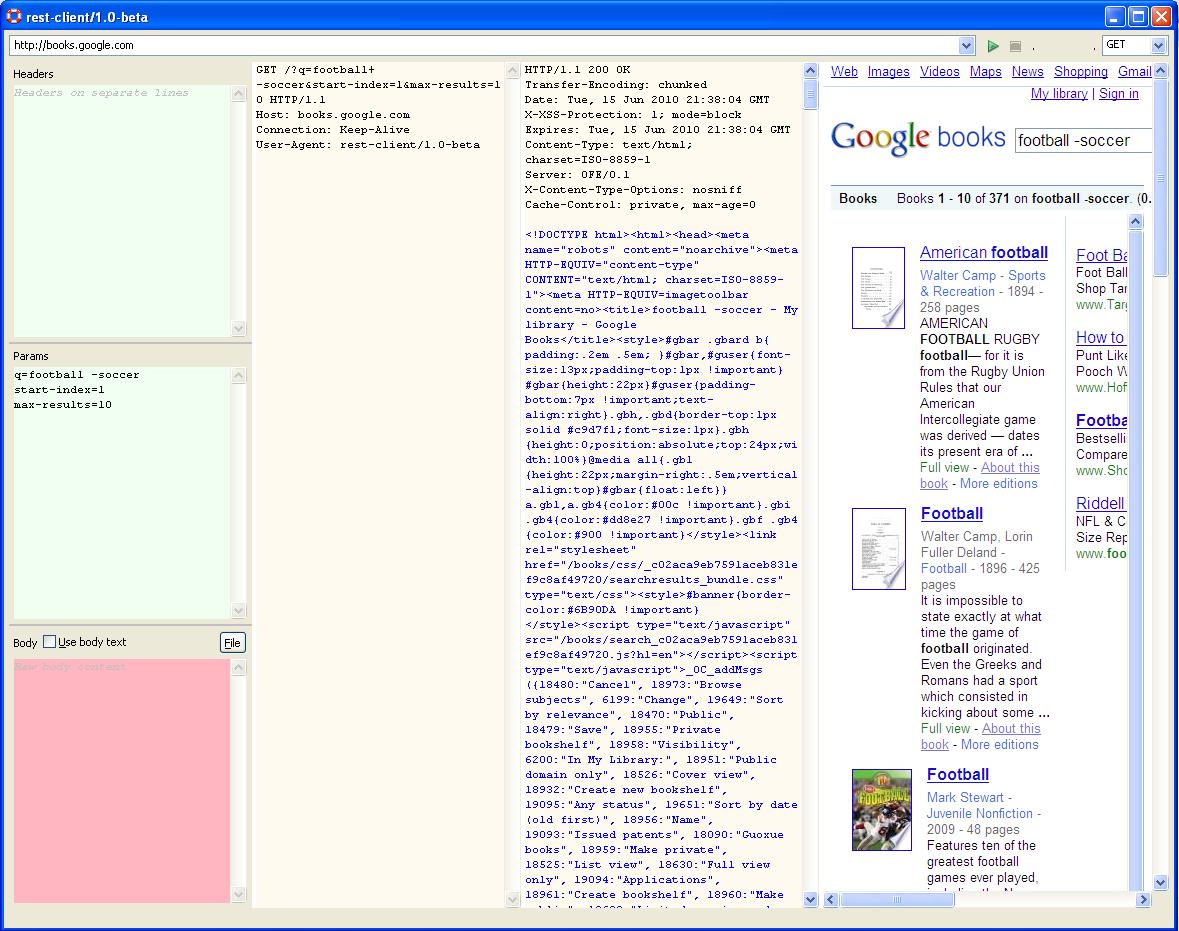Open the American football book title link
The width and height of the screenshot is (1179, 931).
[x=984, y=253]
